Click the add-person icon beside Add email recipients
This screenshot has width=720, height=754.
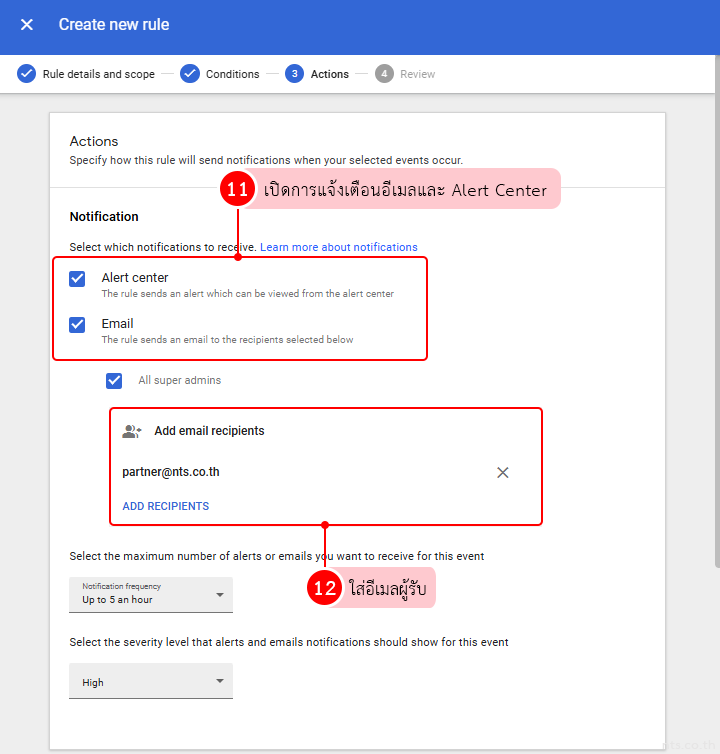coord(132,431)
